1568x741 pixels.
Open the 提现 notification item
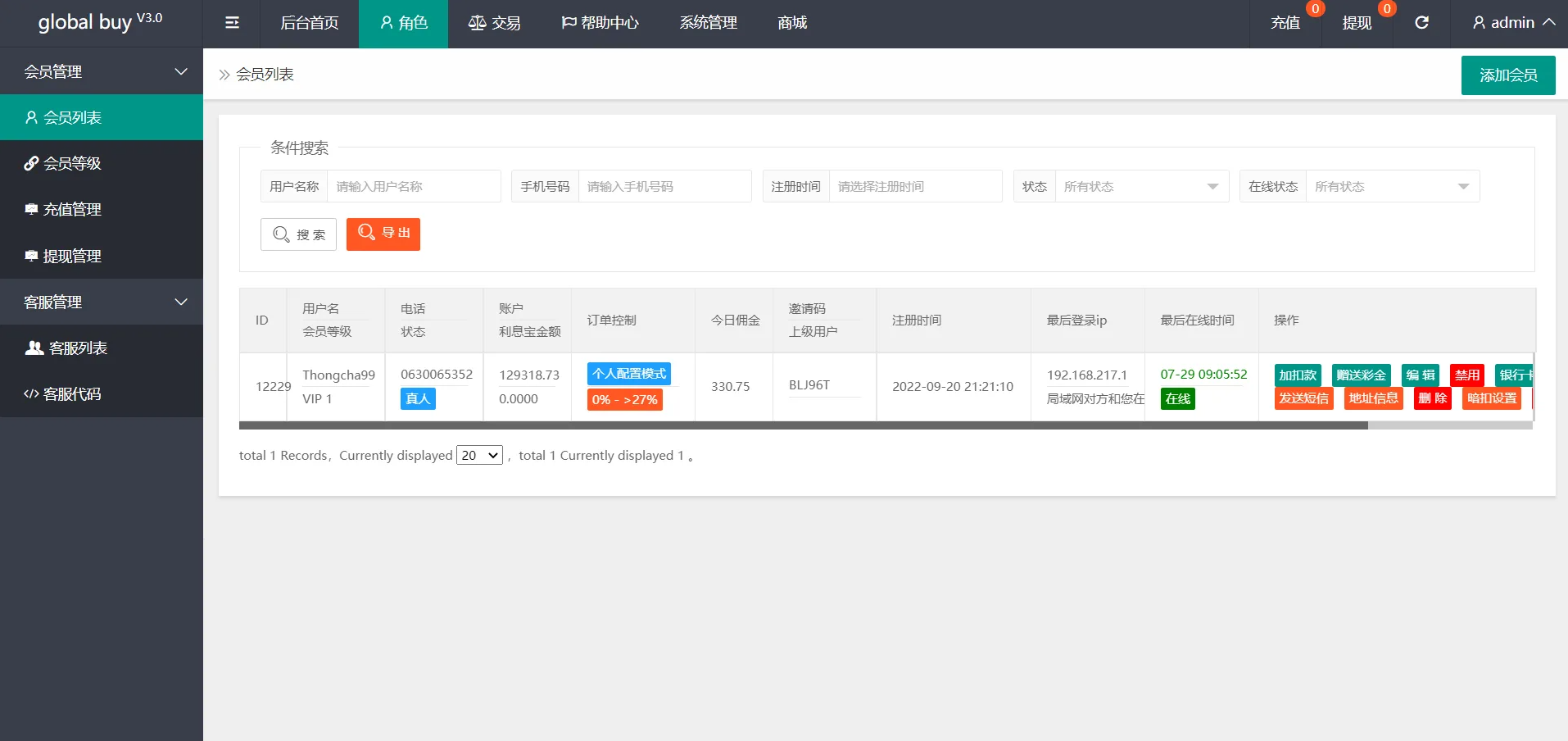coord(1357,23)
